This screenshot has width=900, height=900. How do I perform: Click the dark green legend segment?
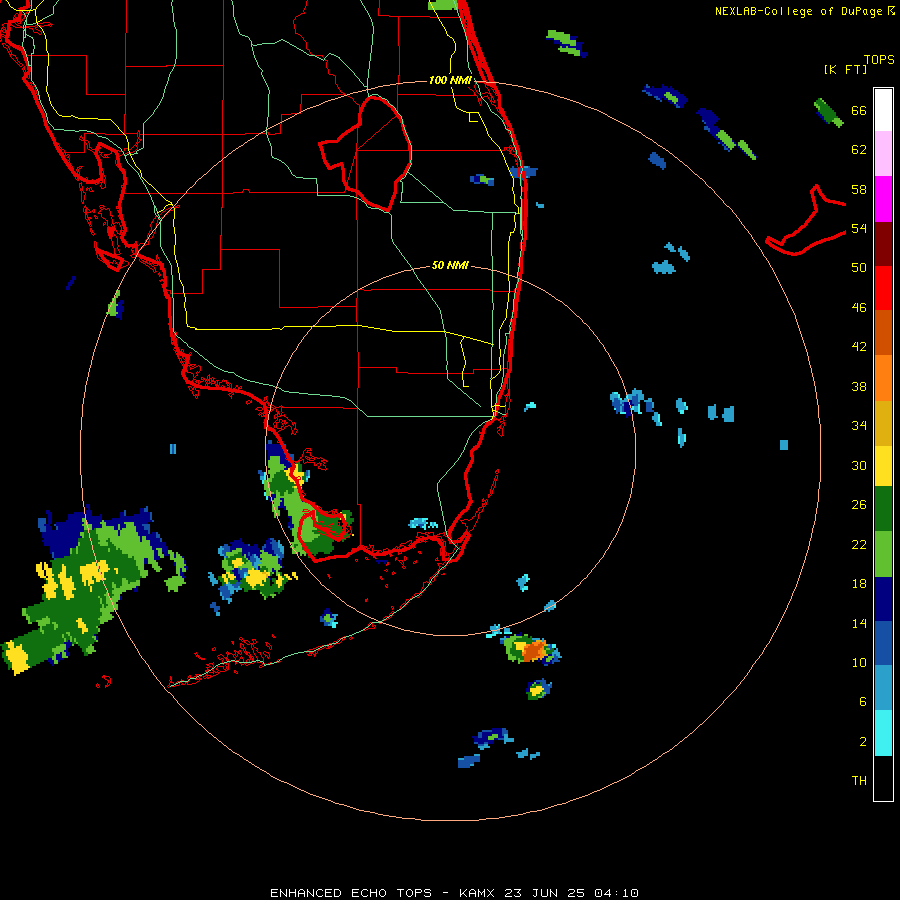[883, 509]
